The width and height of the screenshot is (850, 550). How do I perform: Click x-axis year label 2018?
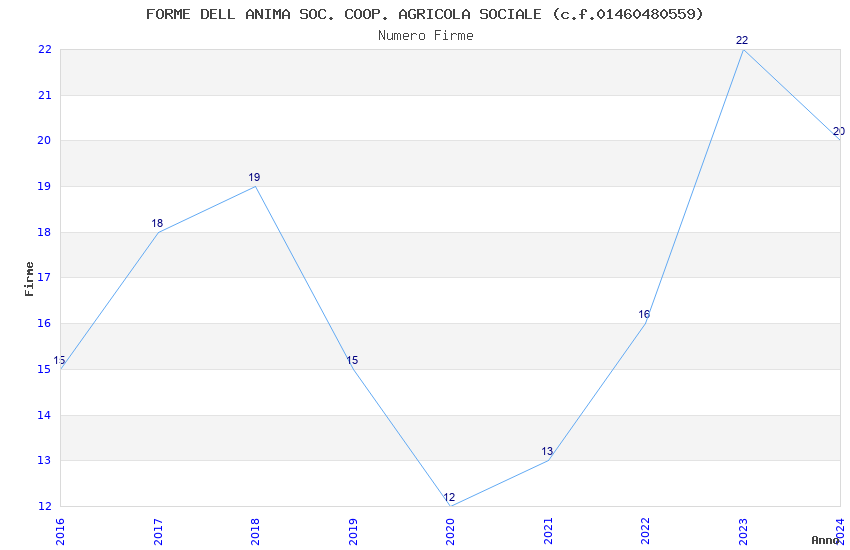click(255, 531)
